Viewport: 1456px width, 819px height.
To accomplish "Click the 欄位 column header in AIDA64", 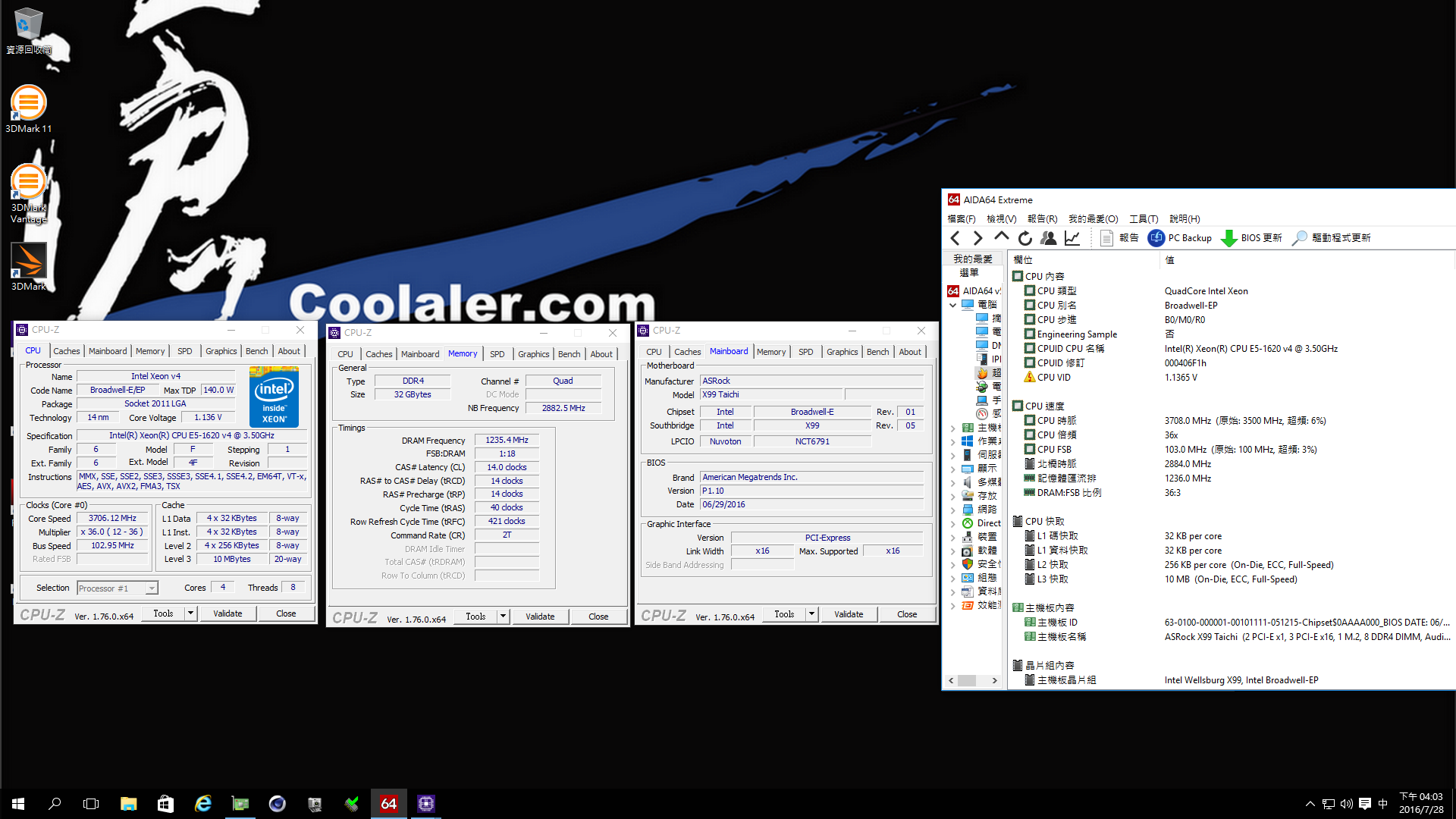I will (1083, 260).
